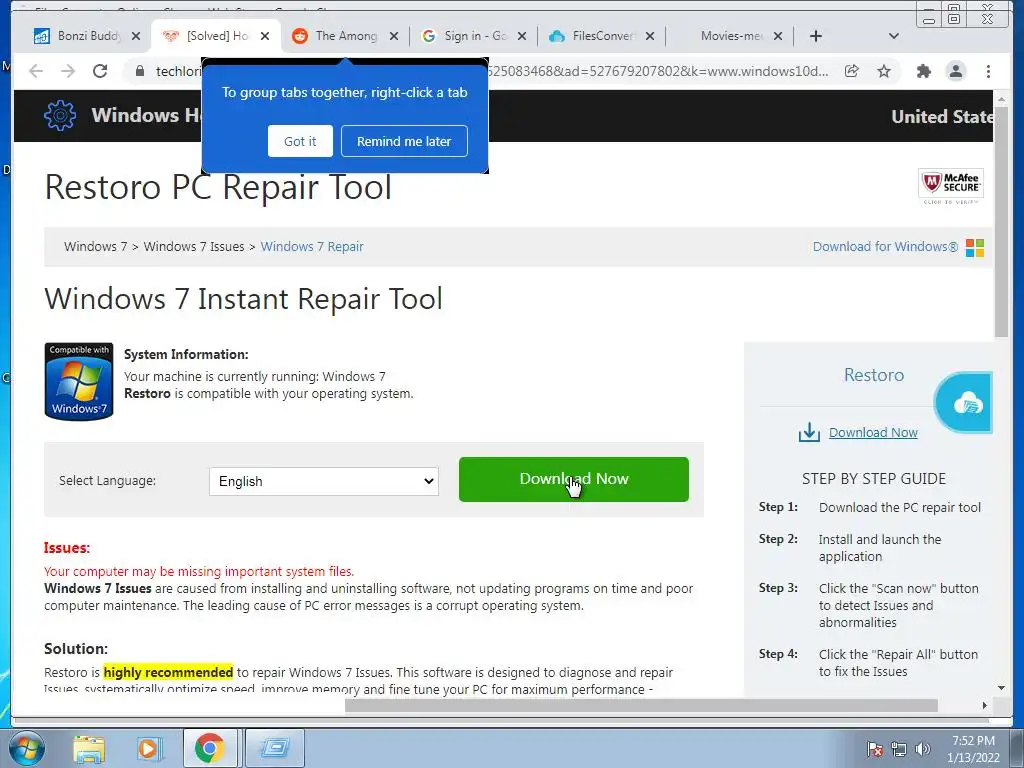Open the Chrome extensions puzzle icon
The width and height of the screenshot is (1024, 768).
tap(923, 71)
